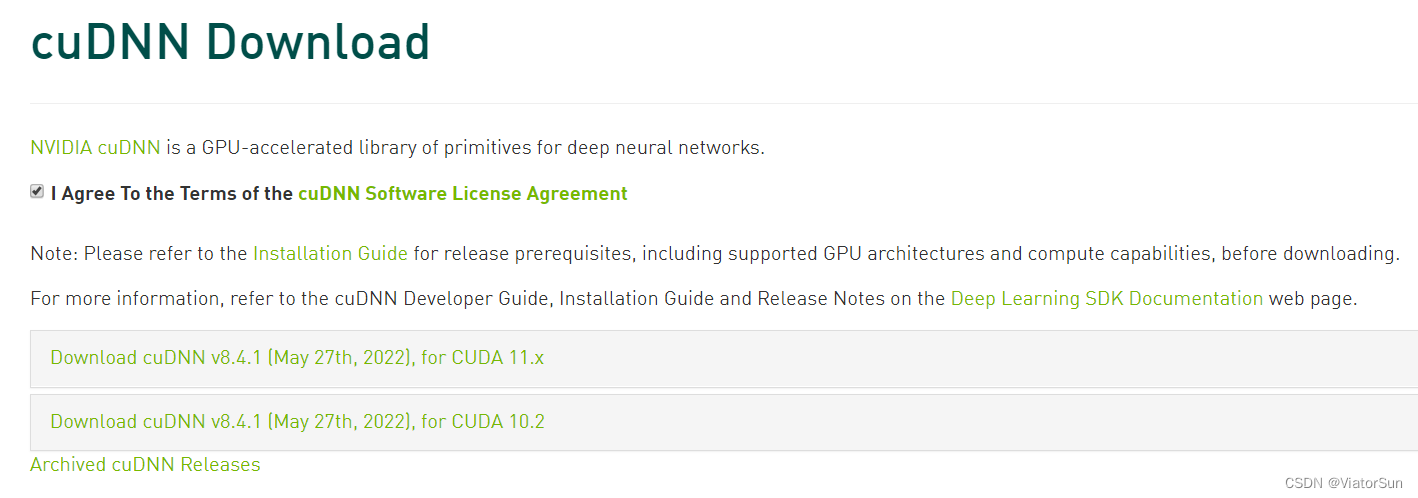
Task: Open the Deep Learning SDK Documentation link
Action: pyautogui.click(x=1106, y=298)
